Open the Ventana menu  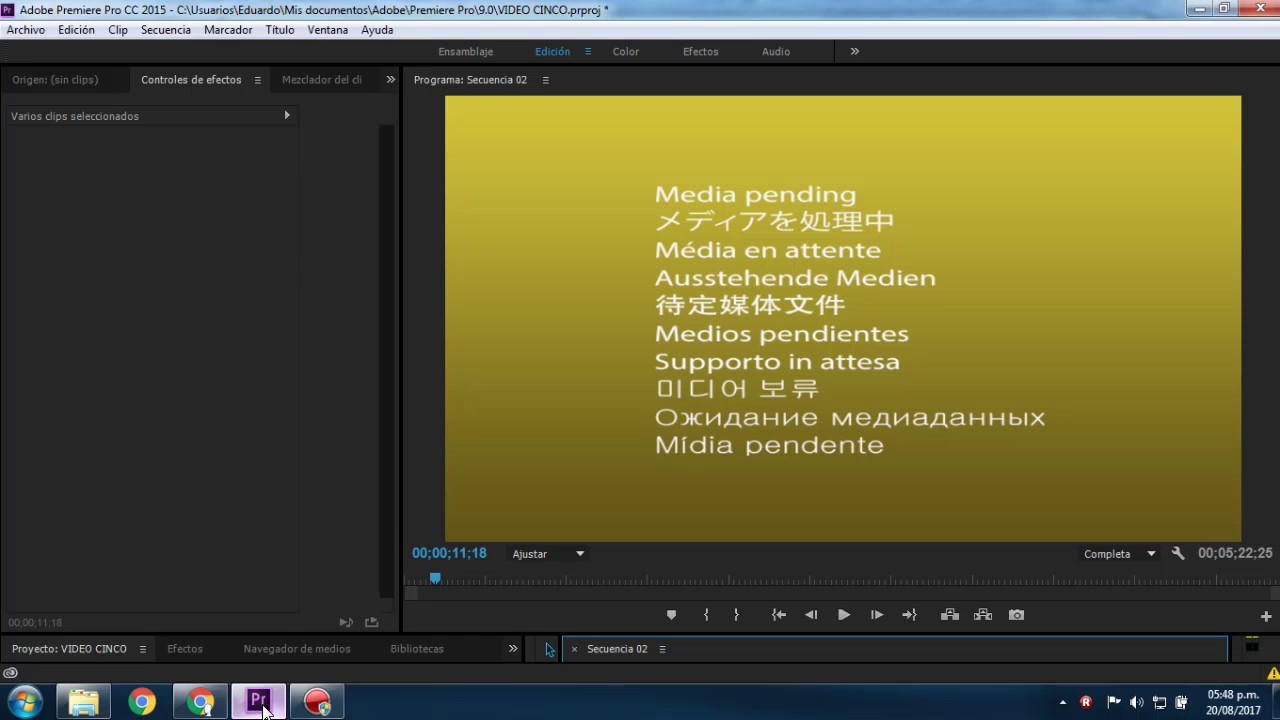coord(328,30)
